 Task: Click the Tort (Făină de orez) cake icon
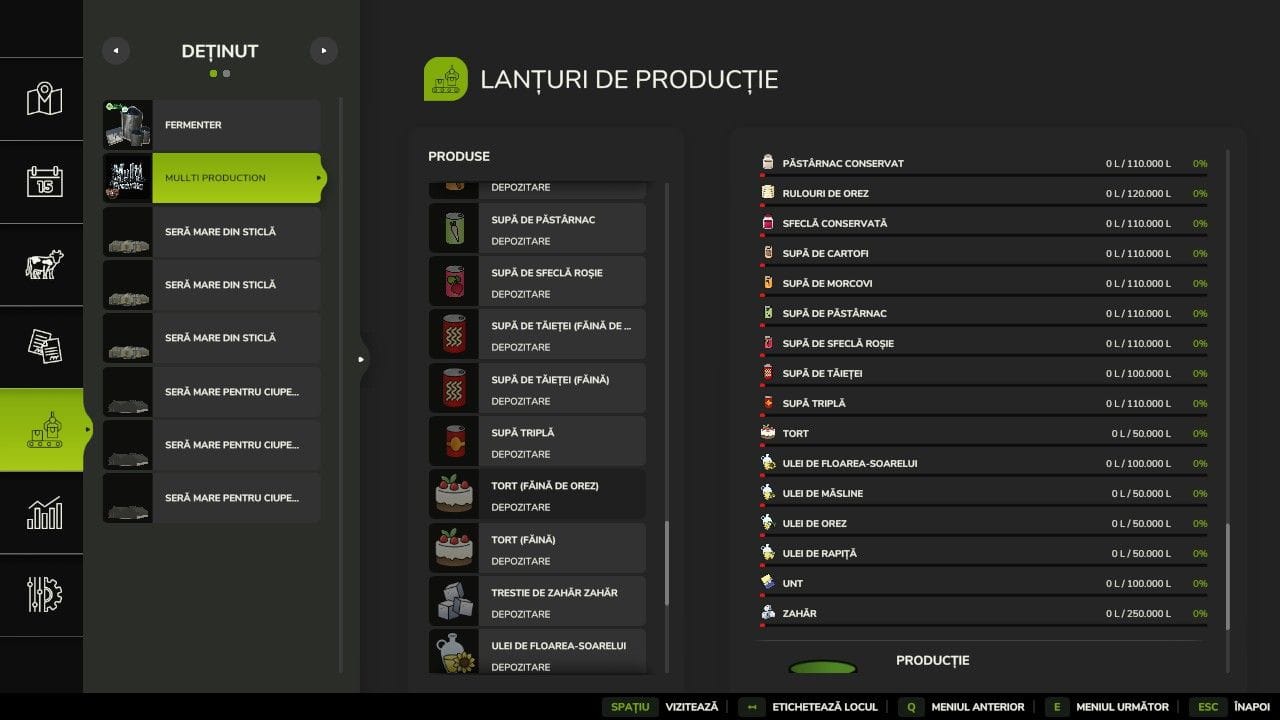pyautogui.click(x=454, y=494)
